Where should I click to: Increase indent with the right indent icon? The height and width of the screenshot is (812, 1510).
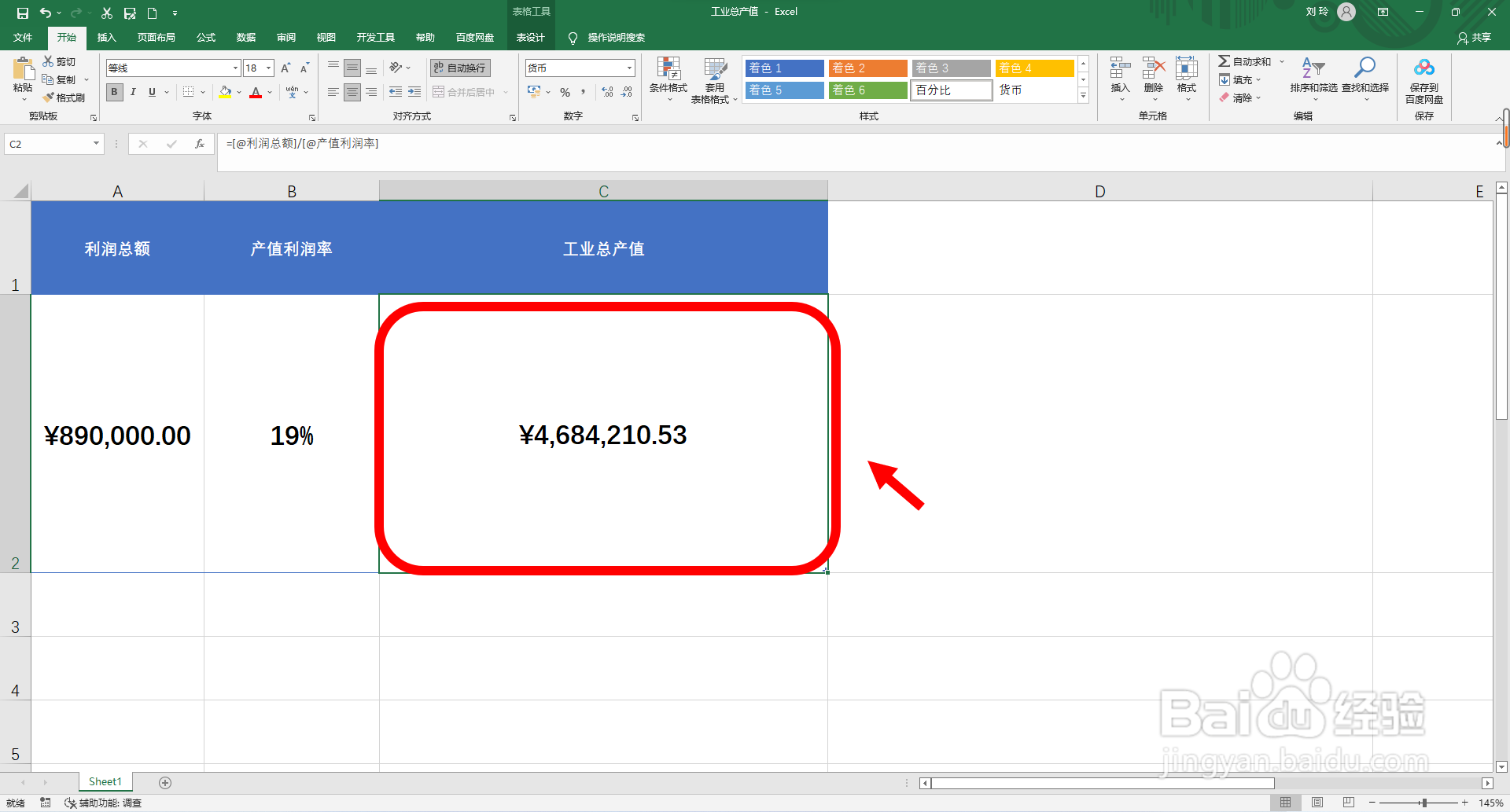point(414,92)
